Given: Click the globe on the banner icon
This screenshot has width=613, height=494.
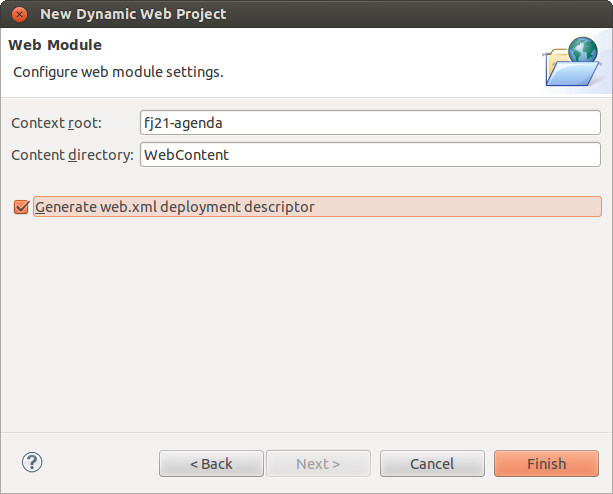Looking at the screenshot, I should coord(583,50).
